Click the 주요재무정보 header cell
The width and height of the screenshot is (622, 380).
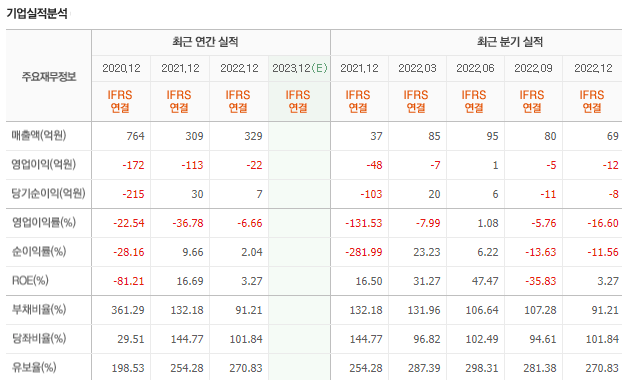click(49, 76)
